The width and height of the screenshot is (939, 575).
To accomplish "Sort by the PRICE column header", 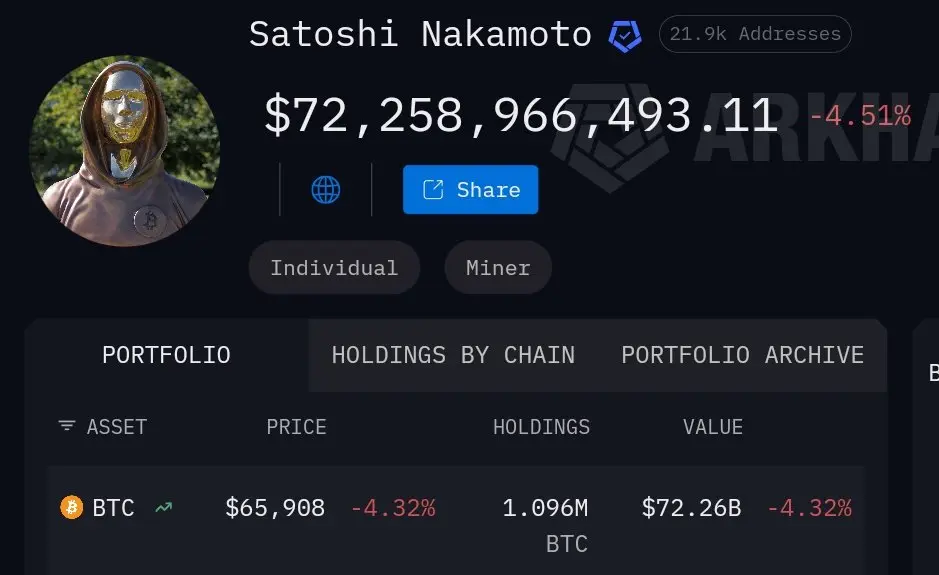I will click(x=296, y=427).
